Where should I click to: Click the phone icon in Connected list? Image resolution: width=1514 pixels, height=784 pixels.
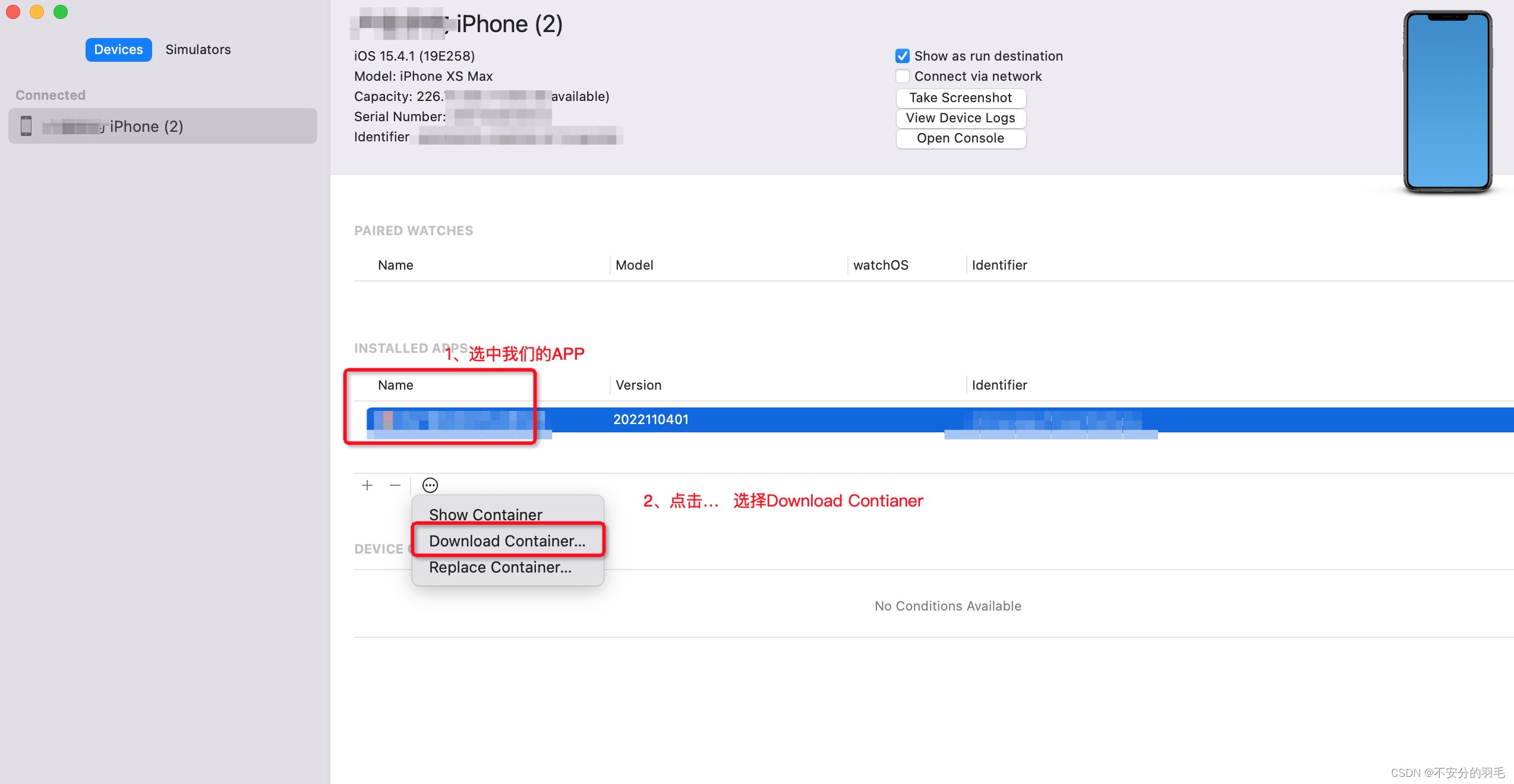pos(26,126)
